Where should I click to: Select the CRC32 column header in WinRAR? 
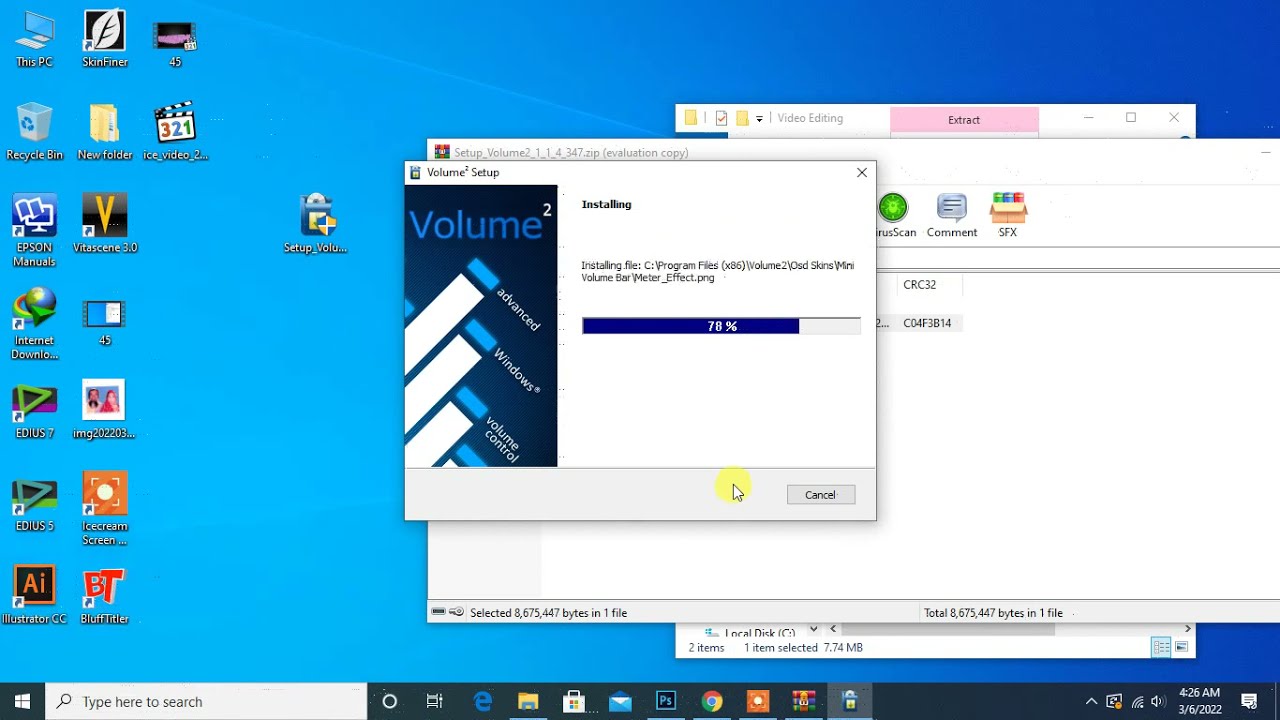point(919,285)
